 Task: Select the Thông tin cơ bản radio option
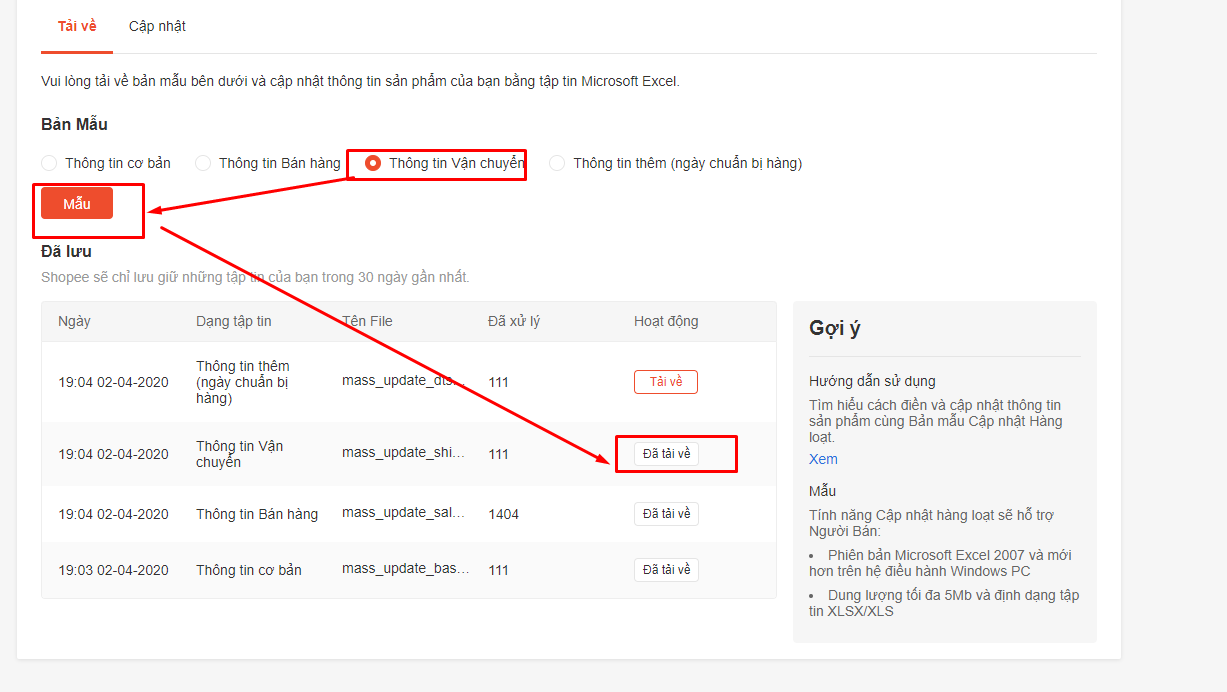[x=49, y=163]
